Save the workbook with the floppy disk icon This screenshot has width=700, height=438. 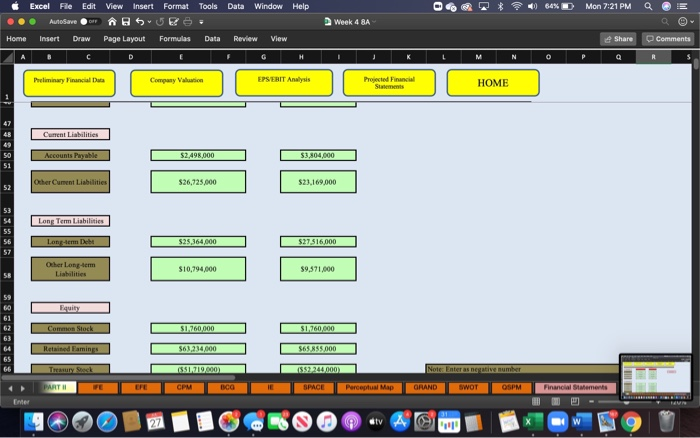tap(126, 21)
